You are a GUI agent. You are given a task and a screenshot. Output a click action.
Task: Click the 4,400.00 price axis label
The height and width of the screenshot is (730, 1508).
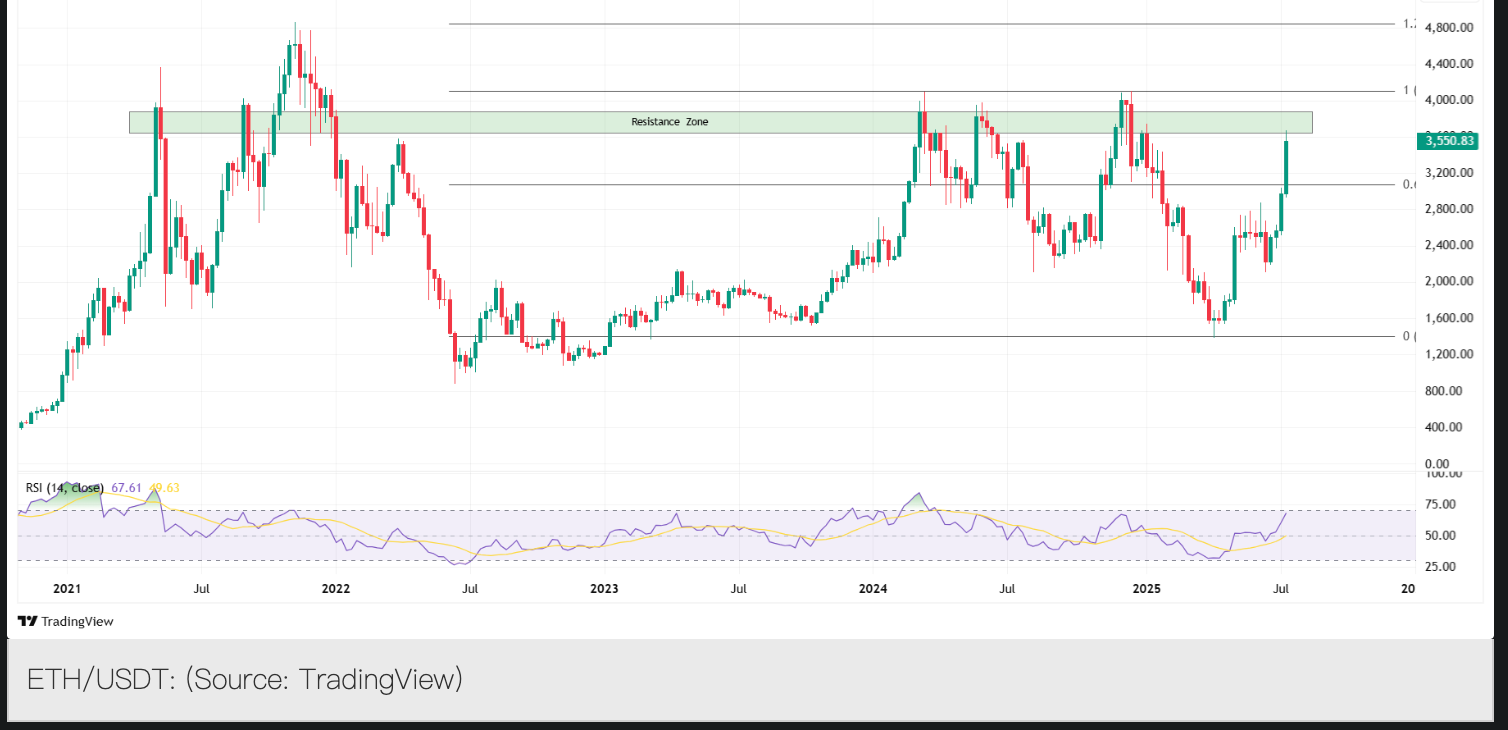pos(1450,64)
